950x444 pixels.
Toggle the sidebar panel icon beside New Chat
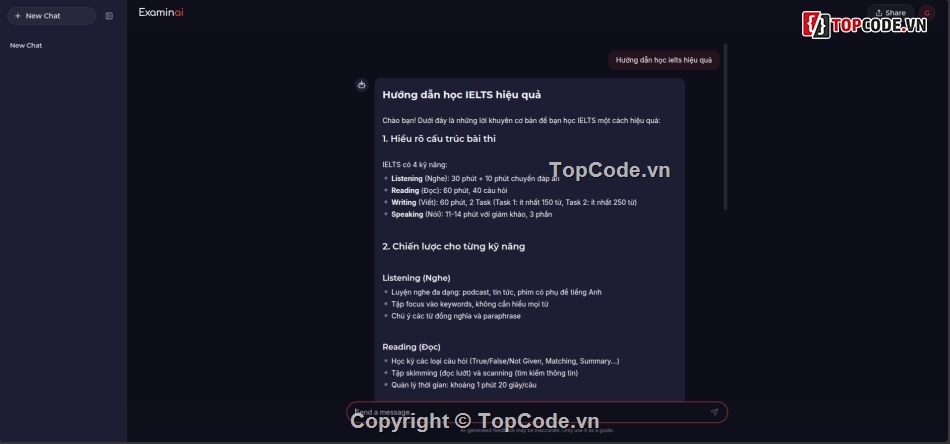pos(109,16)
